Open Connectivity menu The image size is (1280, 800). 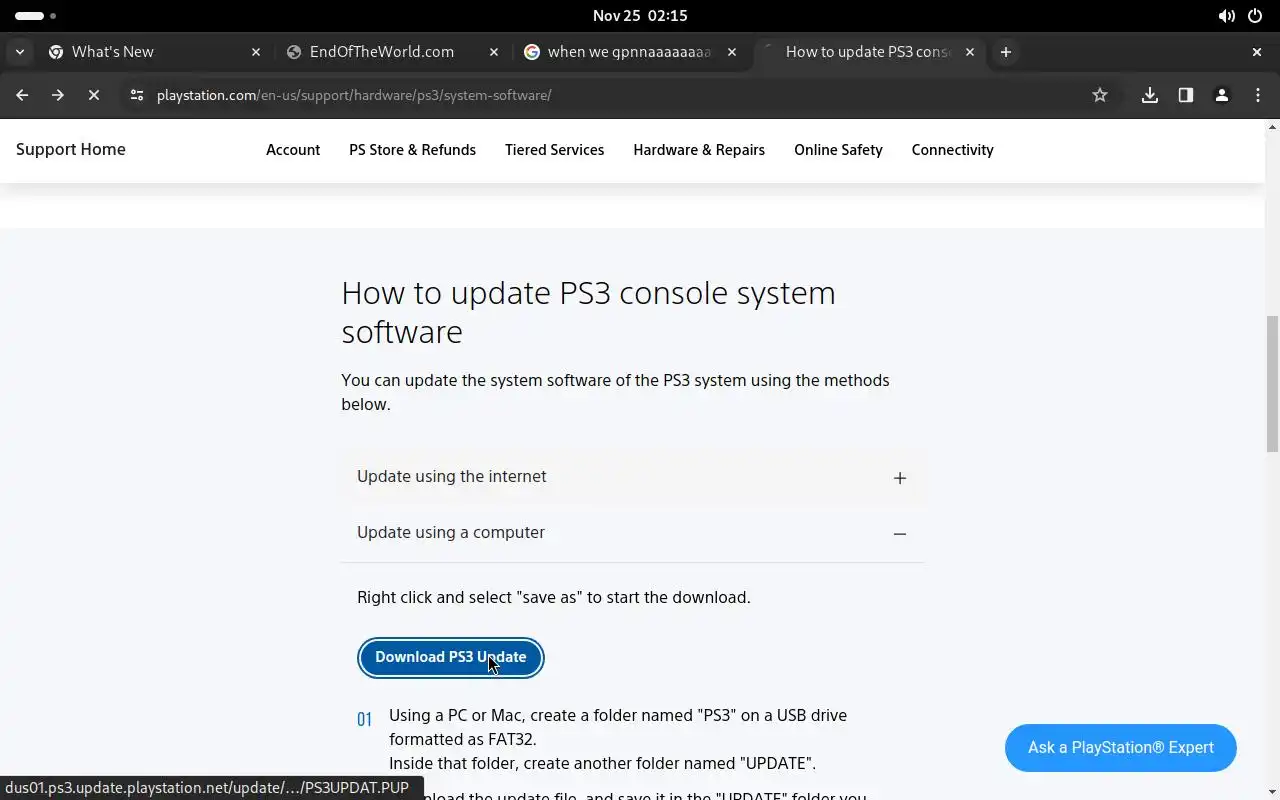(x=952, y=150)
